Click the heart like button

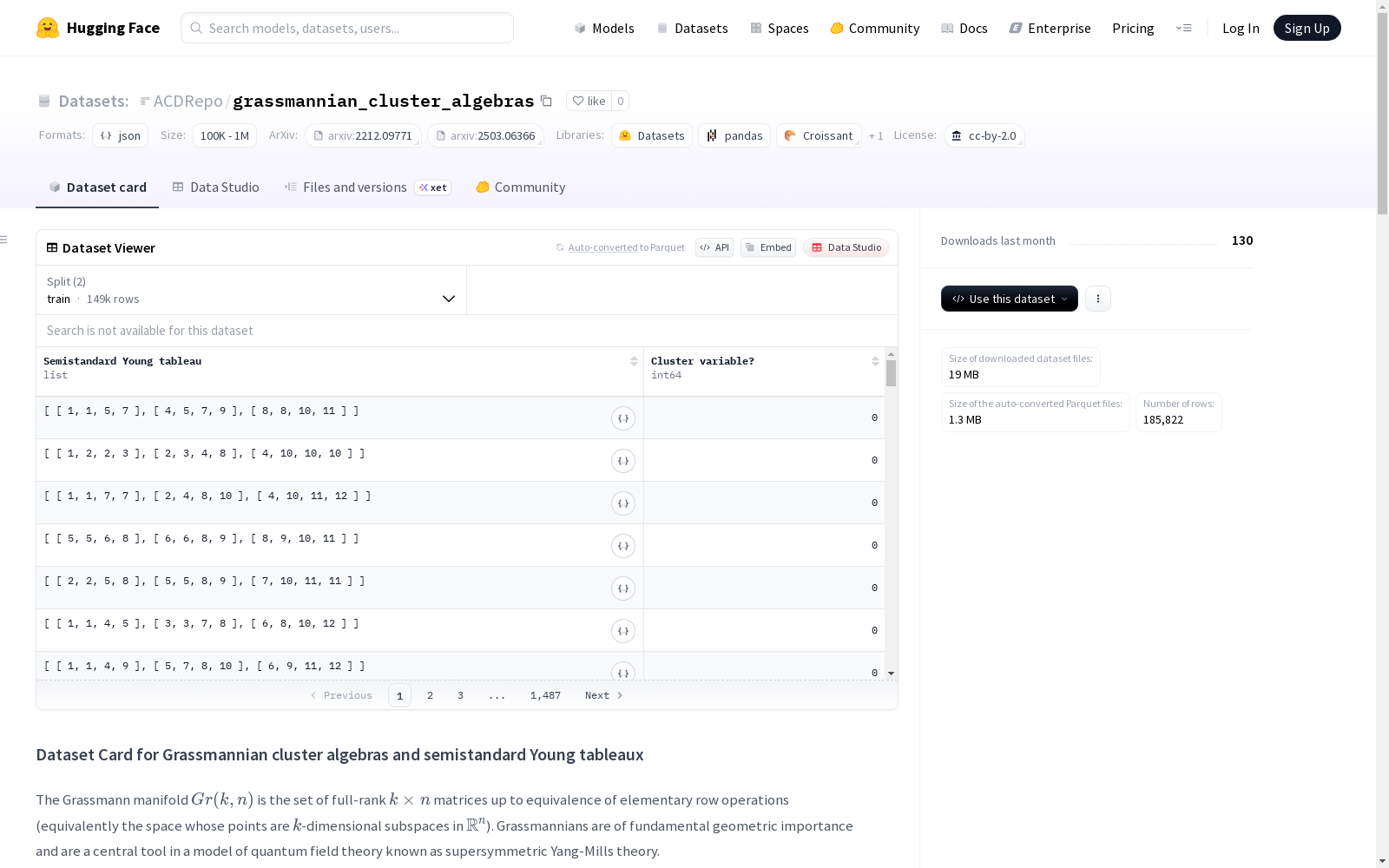click(x=589, y=101)
